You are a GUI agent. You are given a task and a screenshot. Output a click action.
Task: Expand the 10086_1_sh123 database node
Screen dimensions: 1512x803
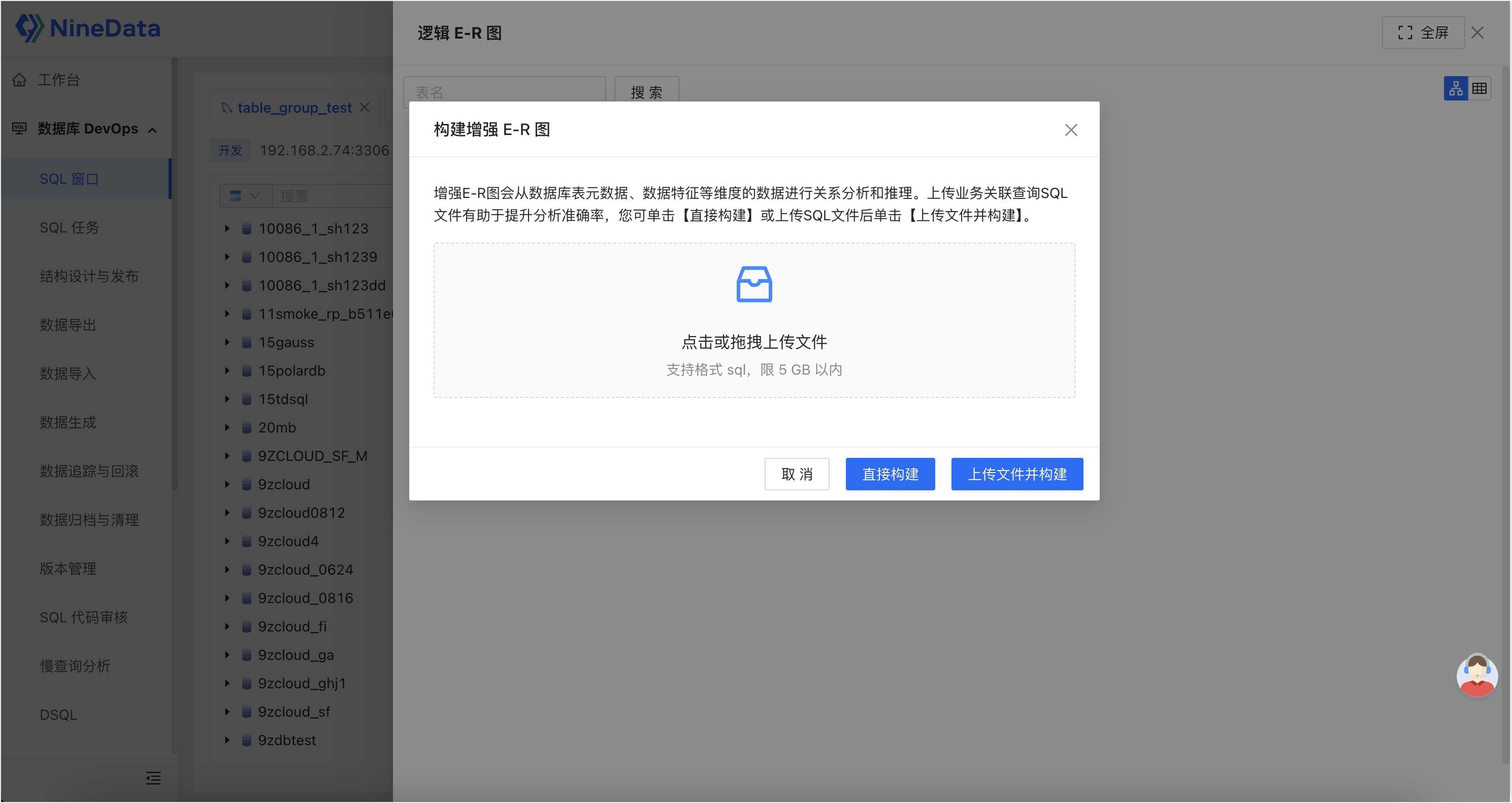point(227,228)
